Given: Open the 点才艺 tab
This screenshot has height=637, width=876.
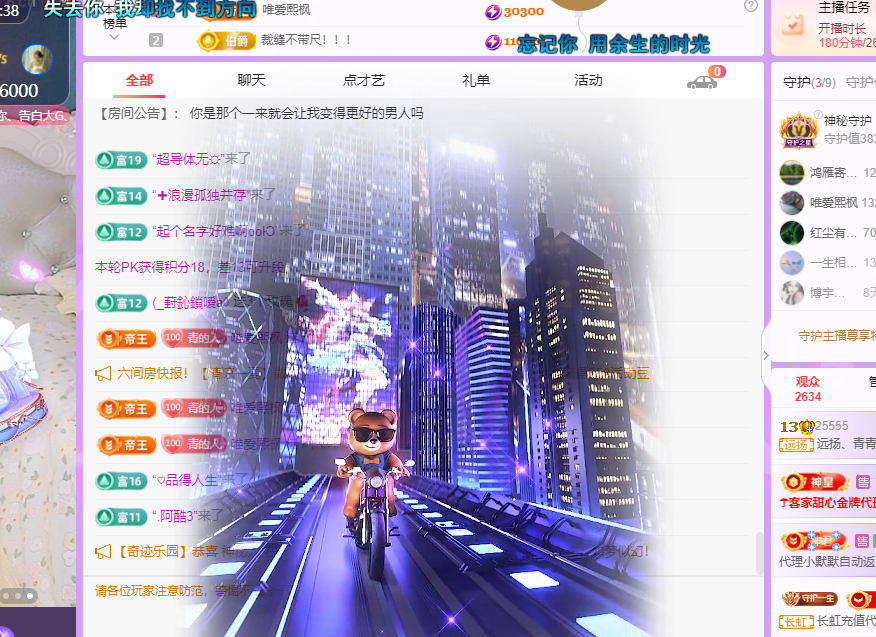Looking at the screenshot, I should click(x=364, y=80).
